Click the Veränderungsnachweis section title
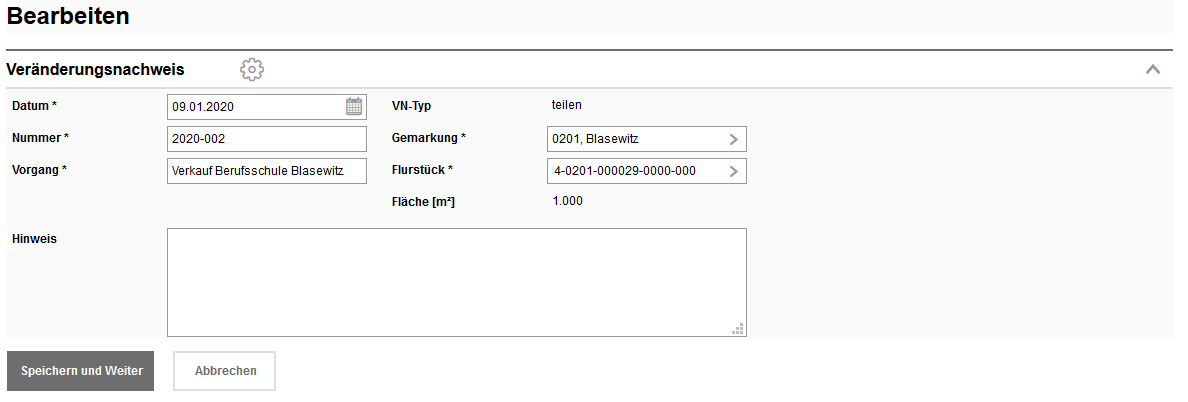 95,69
